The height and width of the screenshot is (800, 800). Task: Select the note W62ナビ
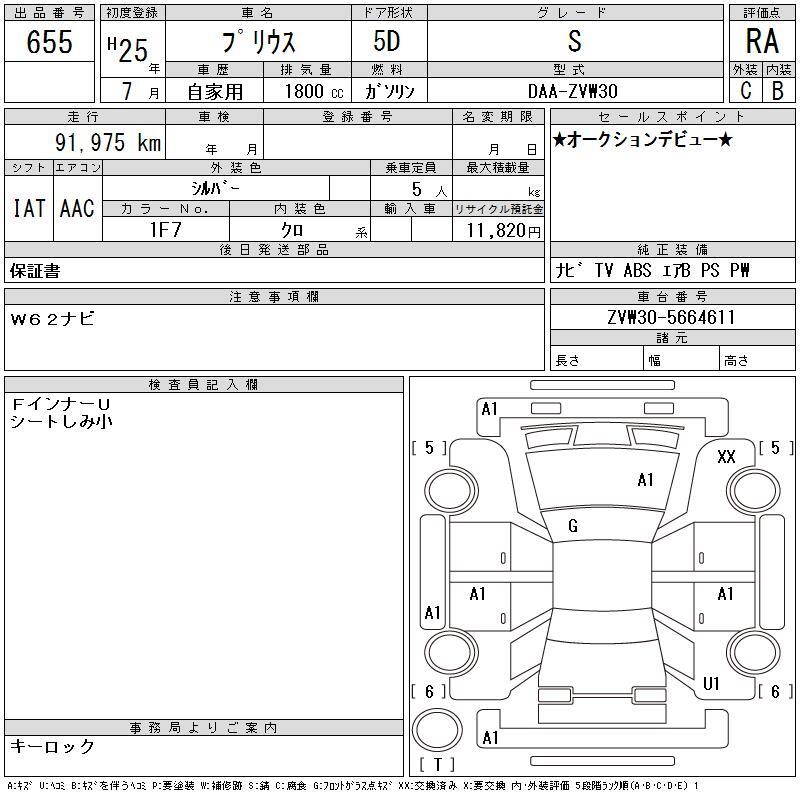click(x=52, y=319)
